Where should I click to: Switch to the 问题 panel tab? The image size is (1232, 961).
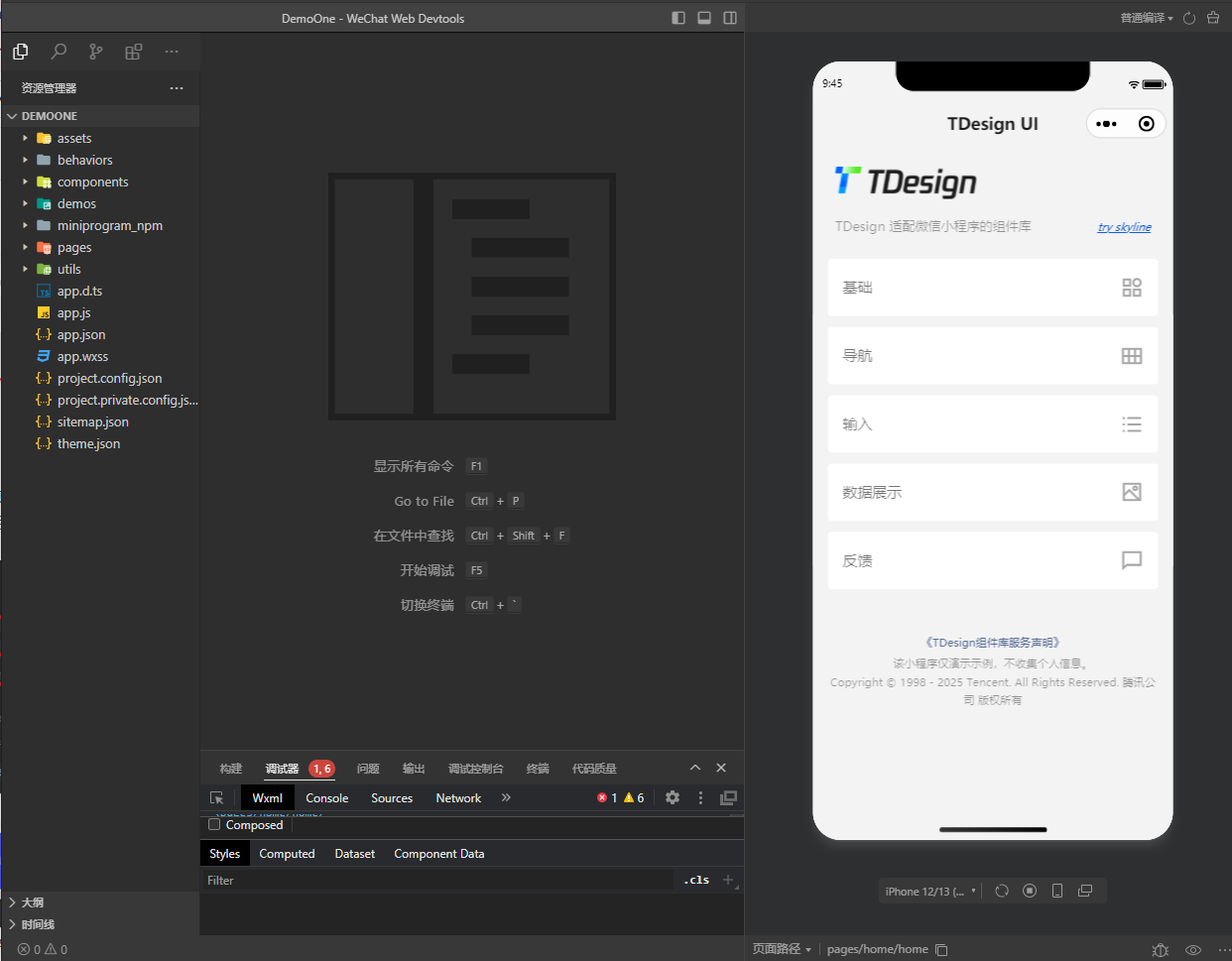[x=368, y=769]
